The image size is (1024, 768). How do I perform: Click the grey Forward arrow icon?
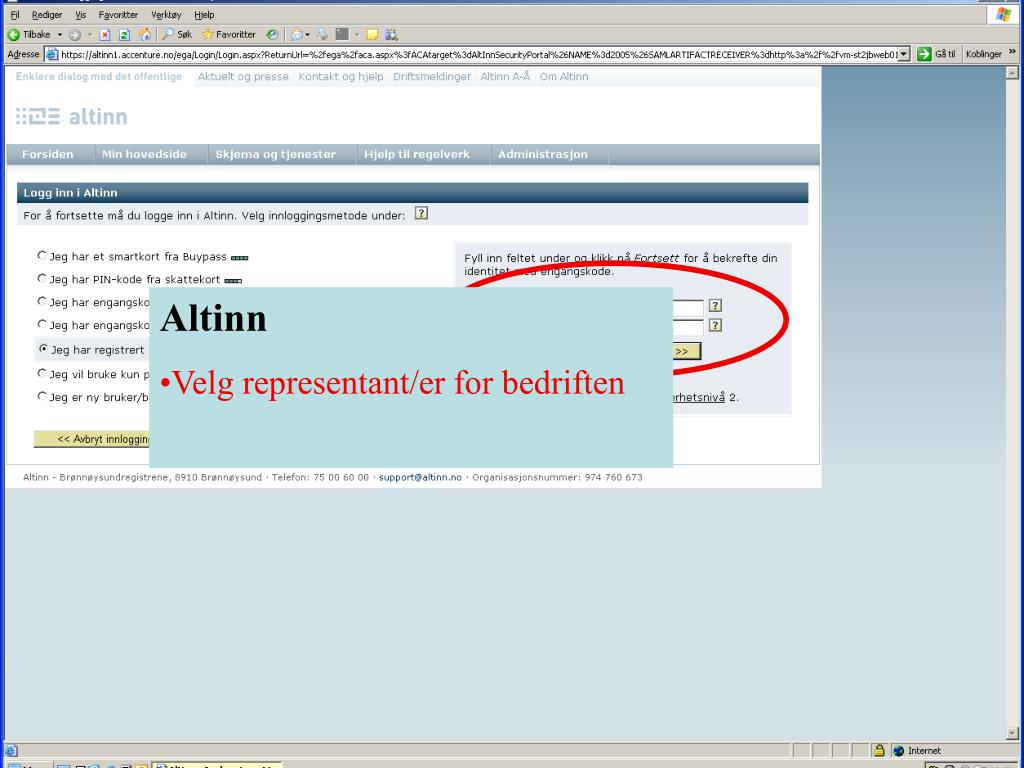(74, 35)
